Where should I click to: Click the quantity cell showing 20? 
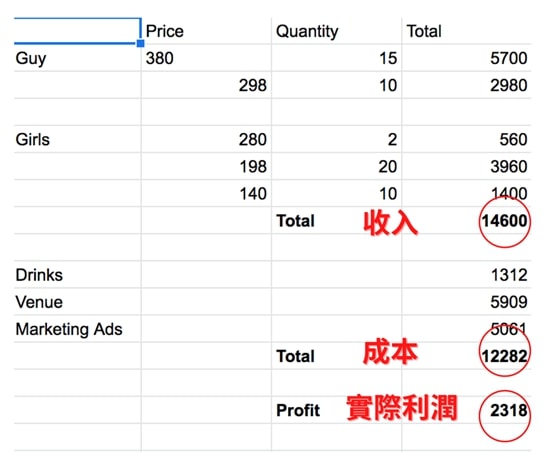[336, 166]
